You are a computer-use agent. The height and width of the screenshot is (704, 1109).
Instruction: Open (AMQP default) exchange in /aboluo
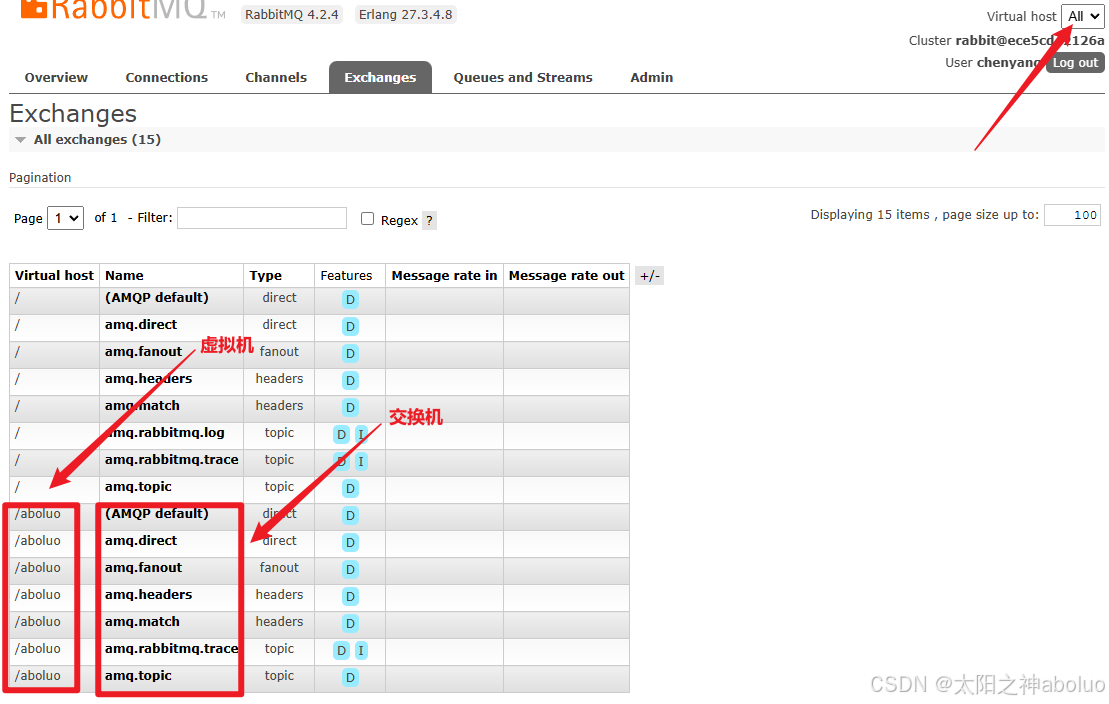click(x=157, y=514)
